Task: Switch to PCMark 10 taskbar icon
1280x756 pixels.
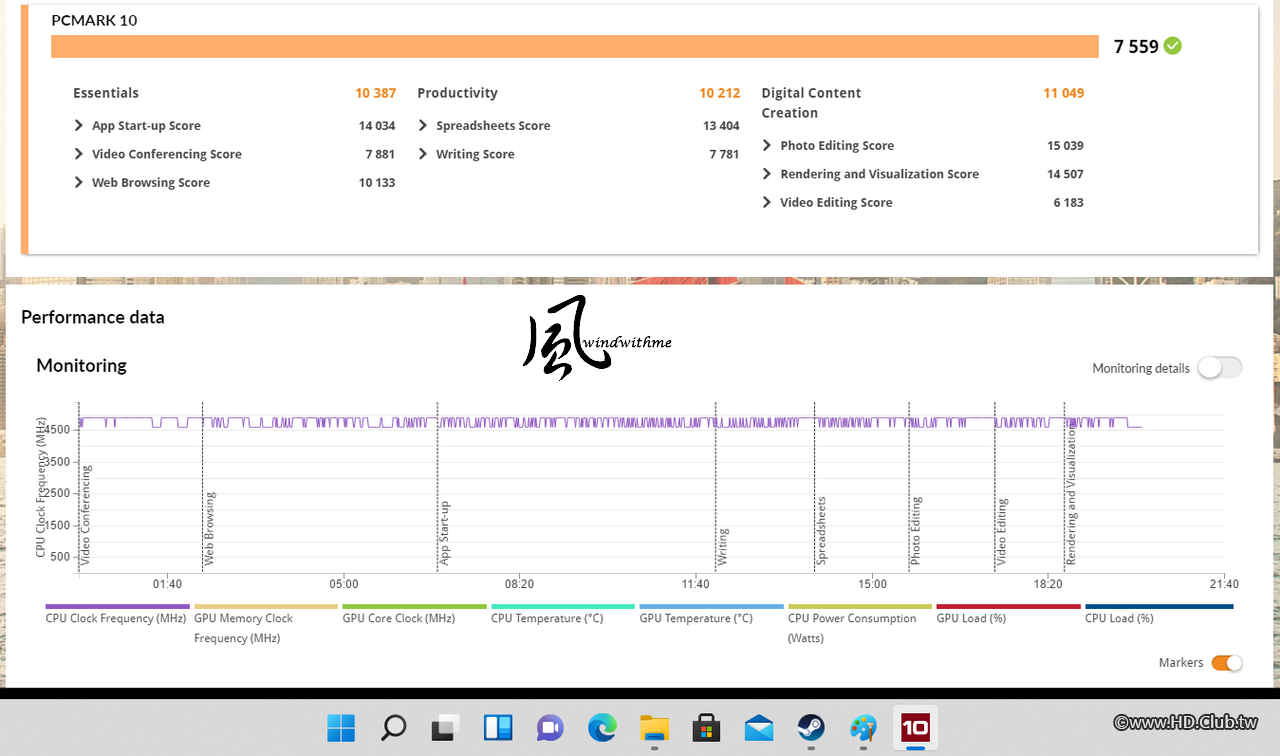Action: [915, 728]
